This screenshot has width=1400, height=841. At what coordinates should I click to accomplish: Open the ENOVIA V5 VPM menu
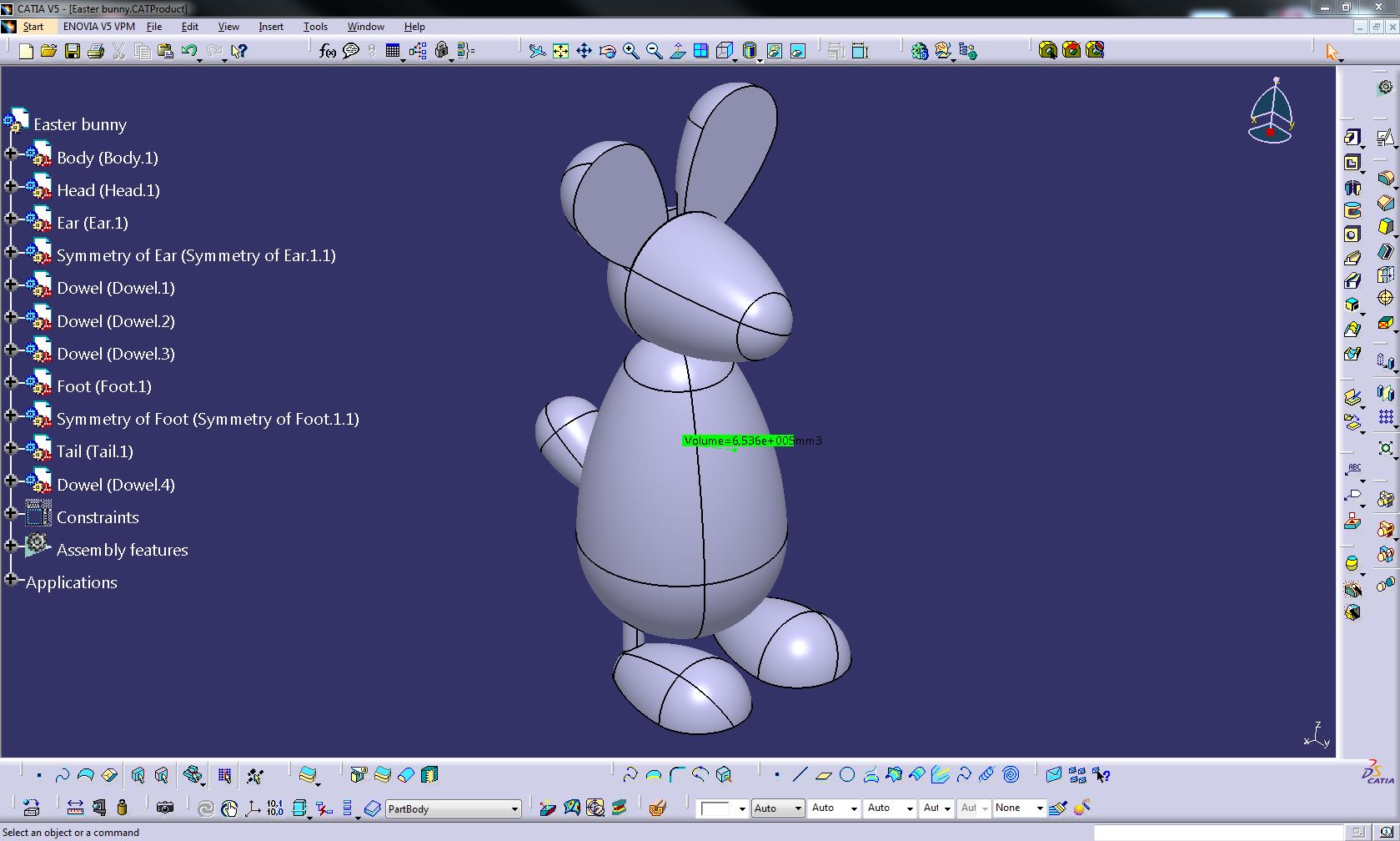98,27
